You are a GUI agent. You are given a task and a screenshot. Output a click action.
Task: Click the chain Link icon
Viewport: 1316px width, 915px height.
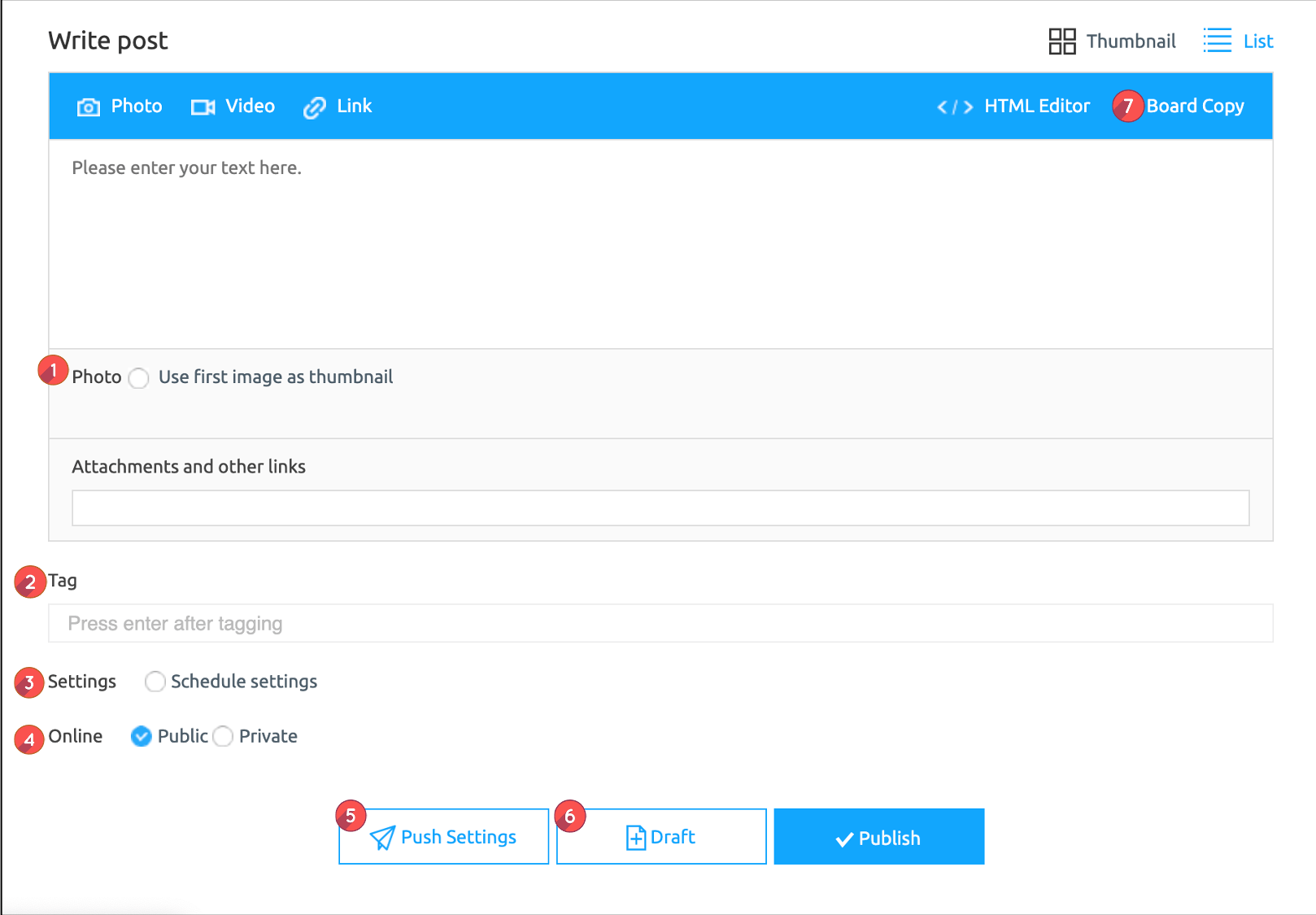tap(315, 107)
